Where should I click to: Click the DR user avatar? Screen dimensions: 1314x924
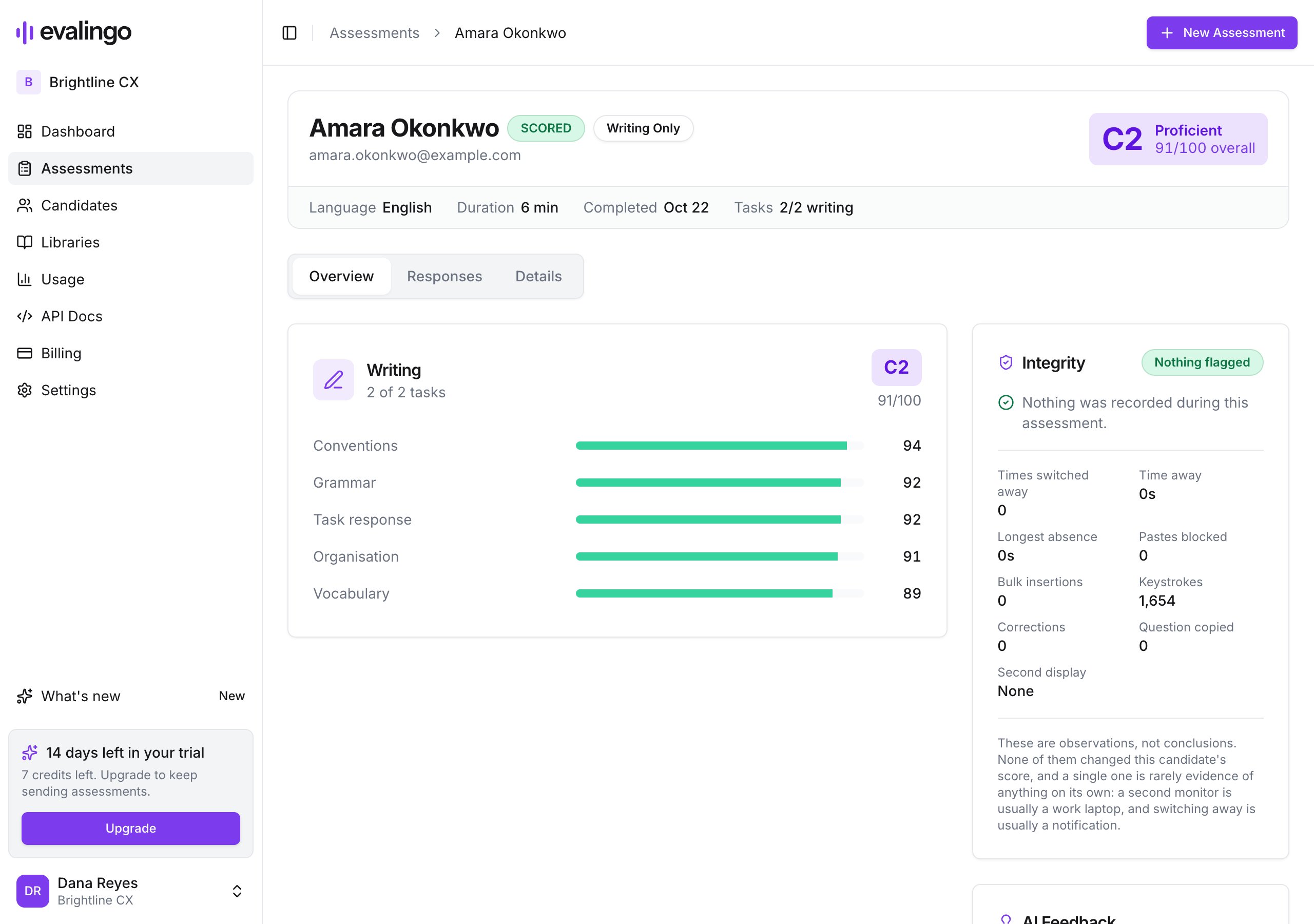tap(33, 891)
